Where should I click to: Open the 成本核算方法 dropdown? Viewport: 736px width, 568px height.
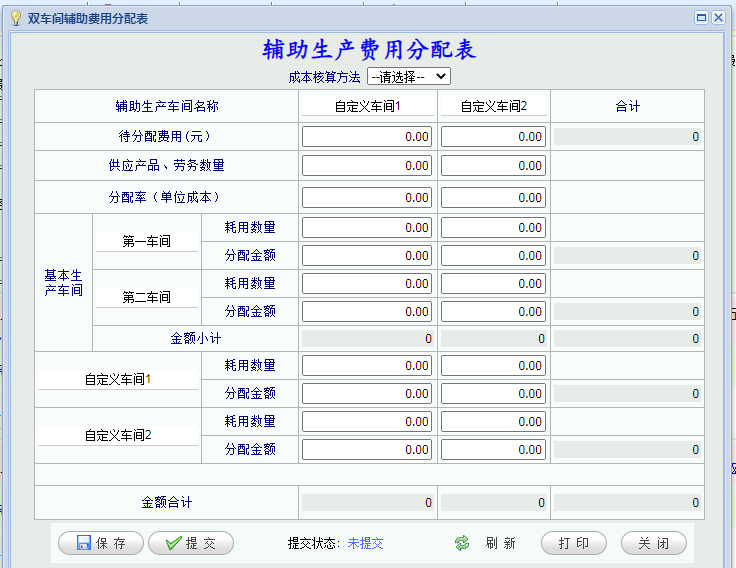[409, 77]
